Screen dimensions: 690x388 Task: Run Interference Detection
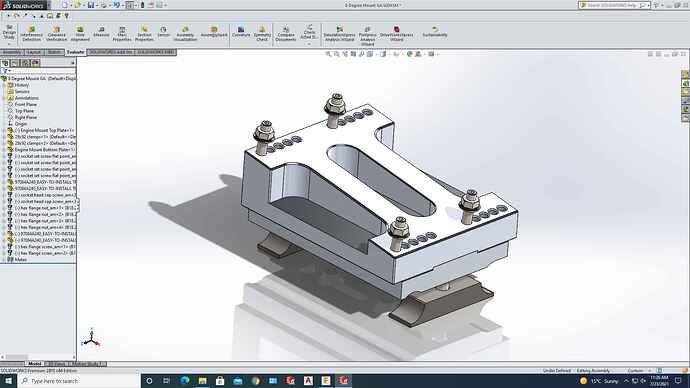(32, 33)
